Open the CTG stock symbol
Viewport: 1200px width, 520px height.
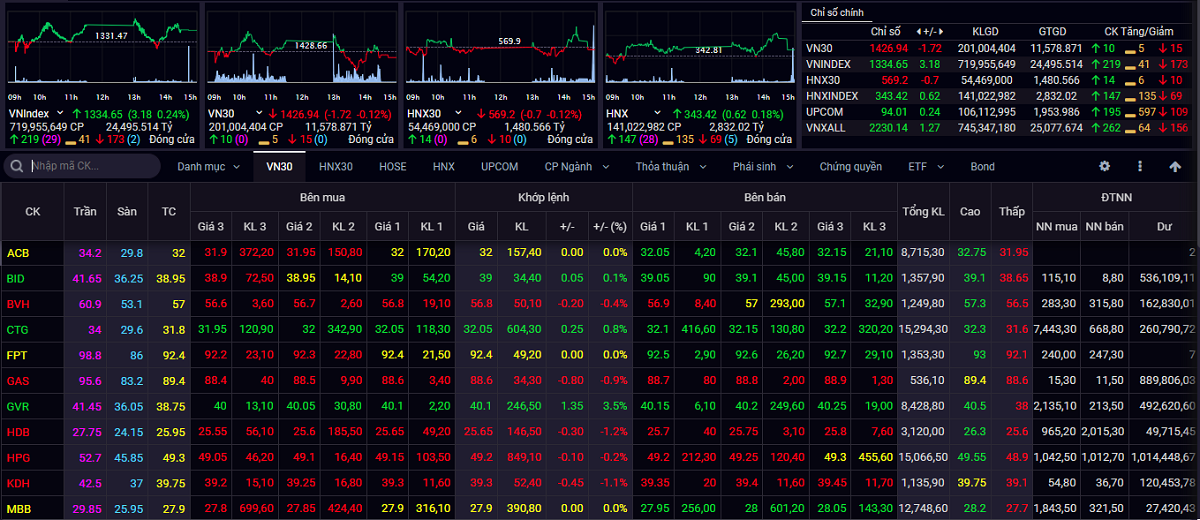18,329
